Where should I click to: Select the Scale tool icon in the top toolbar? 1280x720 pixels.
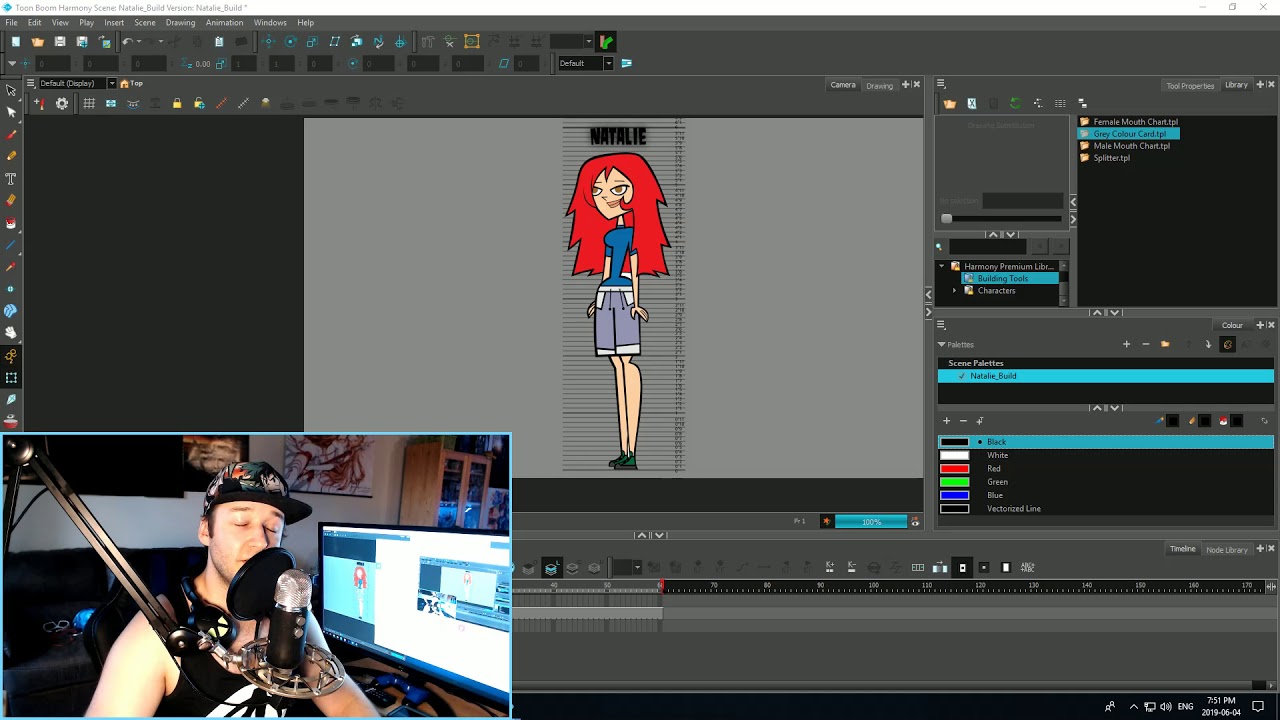[312, 42]
